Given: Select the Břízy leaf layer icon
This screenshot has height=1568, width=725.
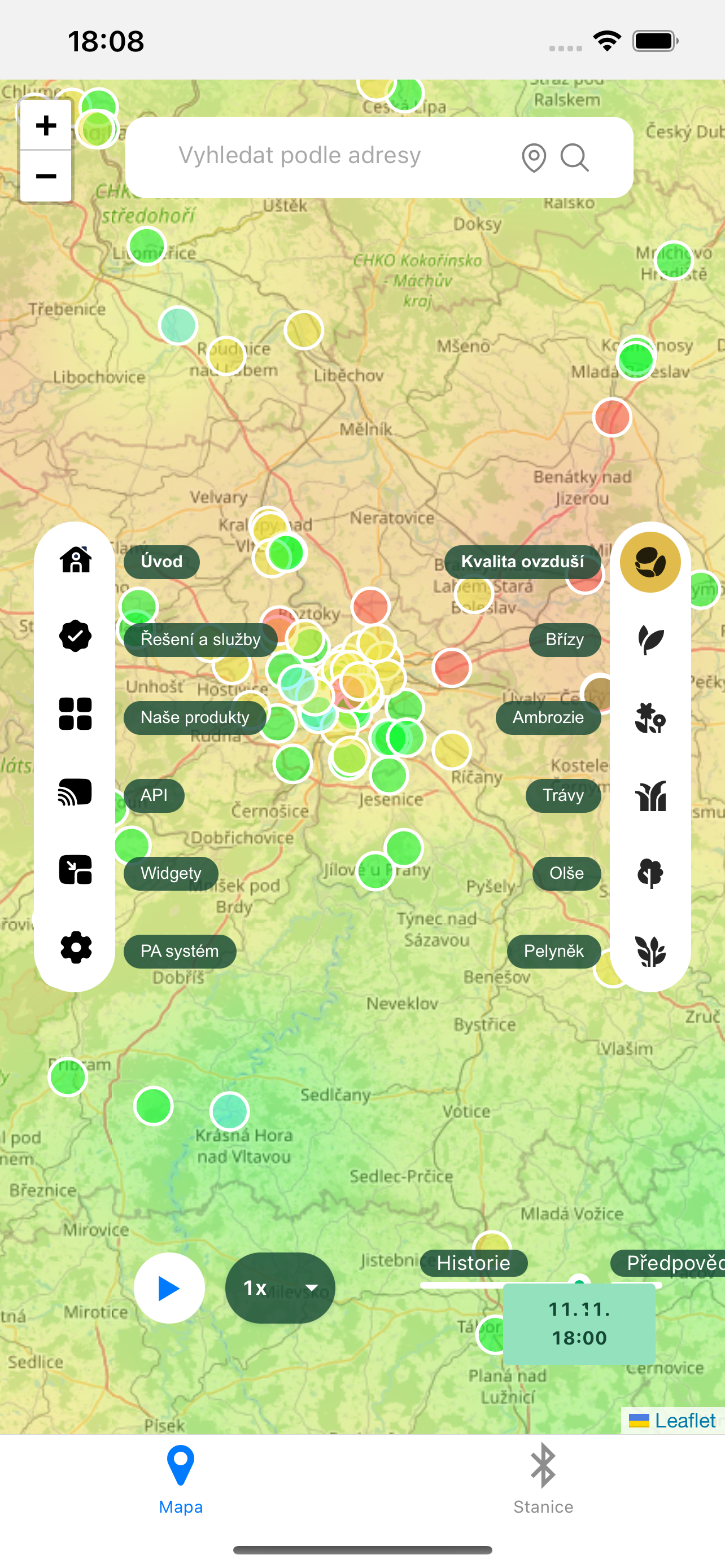Looking at the screenshot, I should 650,640.
